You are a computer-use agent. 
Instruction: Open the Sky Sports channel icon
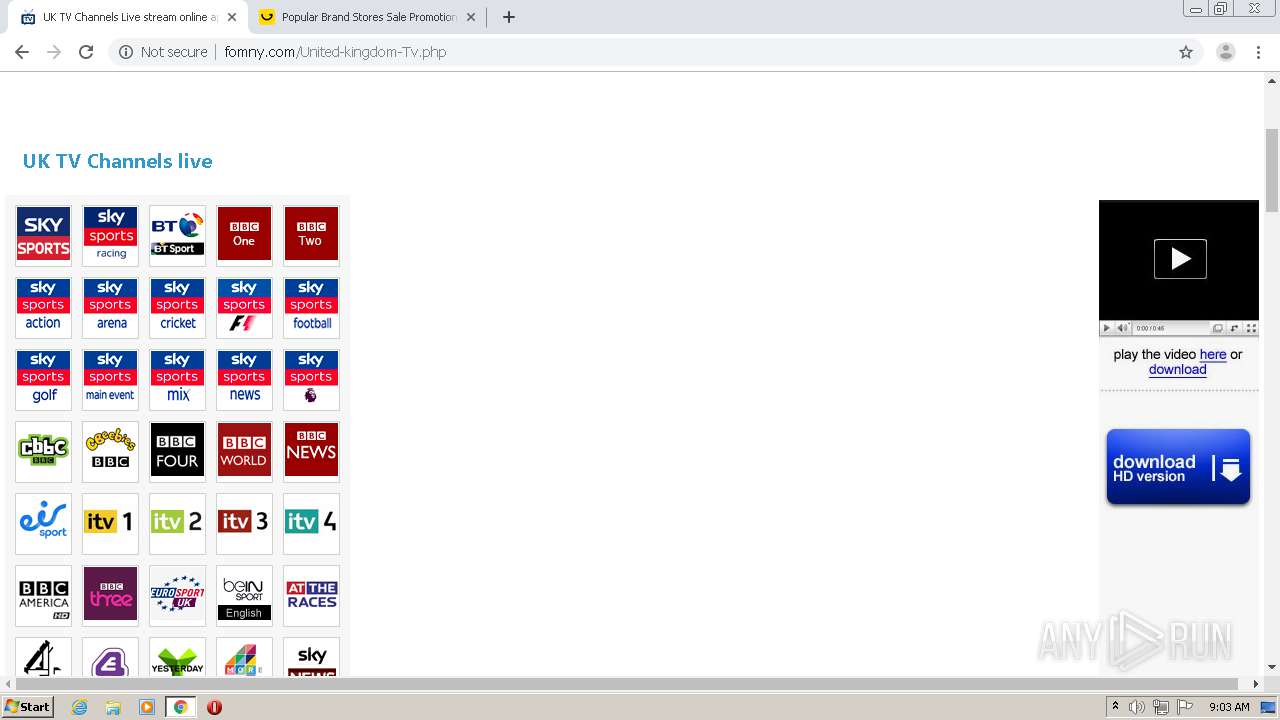(43, 235)
